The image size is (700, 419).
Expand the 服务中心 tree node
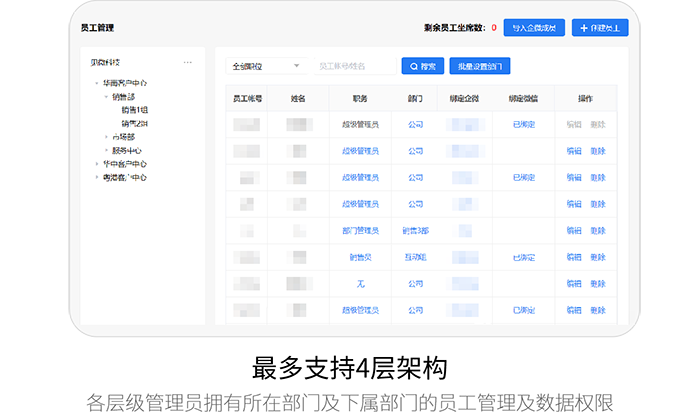pos(106,151)
